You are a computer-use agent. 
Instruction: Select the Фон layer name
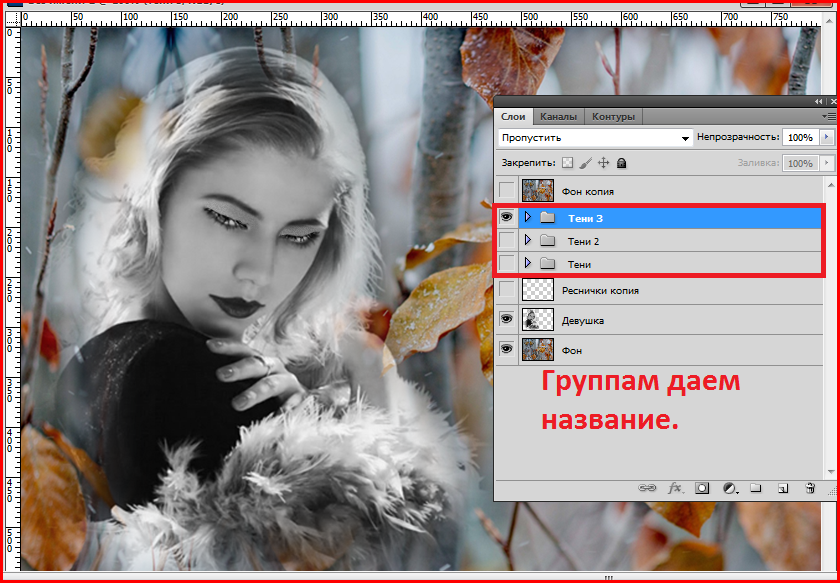[572, 350]
